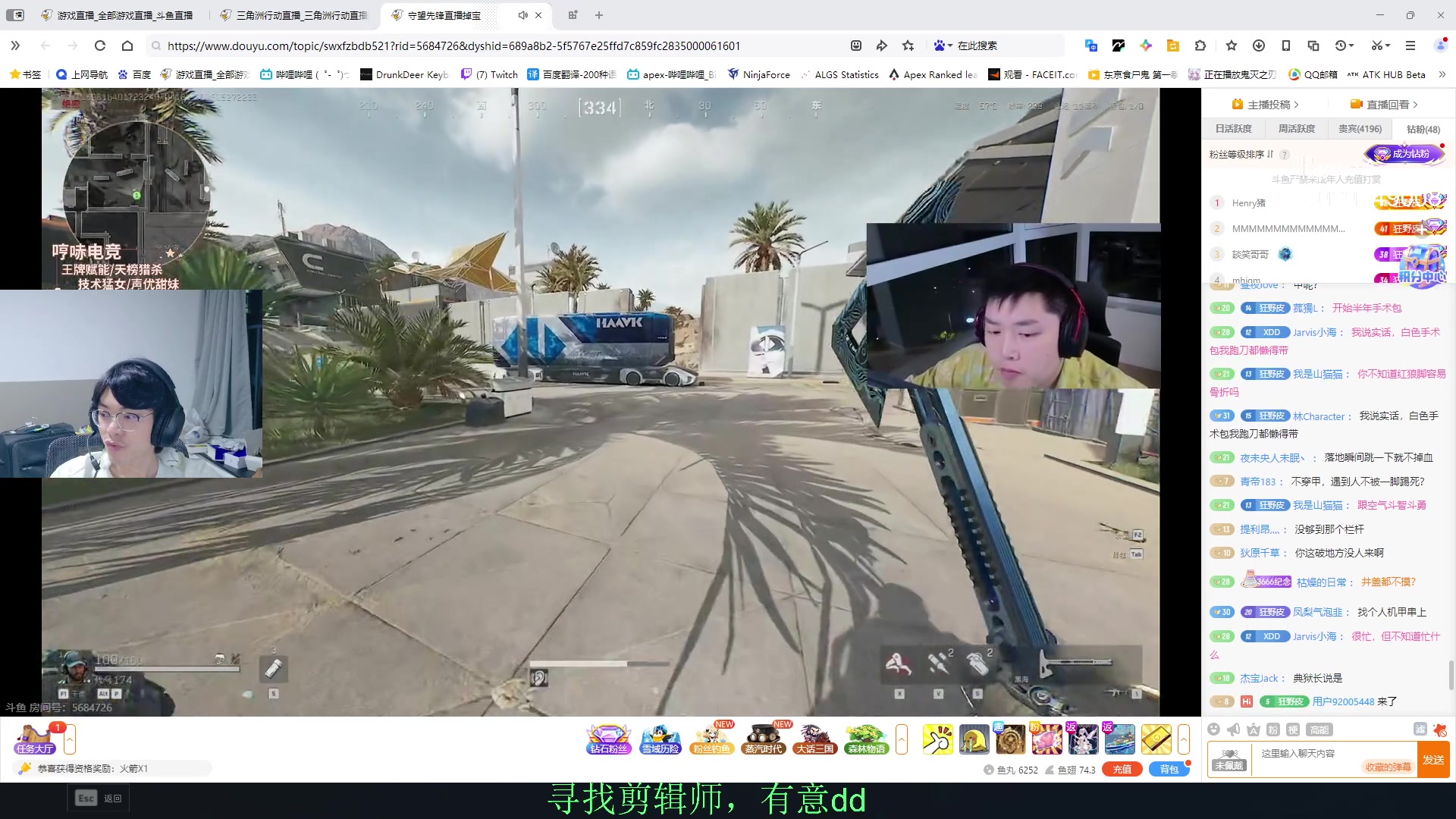Send the gold bar gift

click(1156, 739)
